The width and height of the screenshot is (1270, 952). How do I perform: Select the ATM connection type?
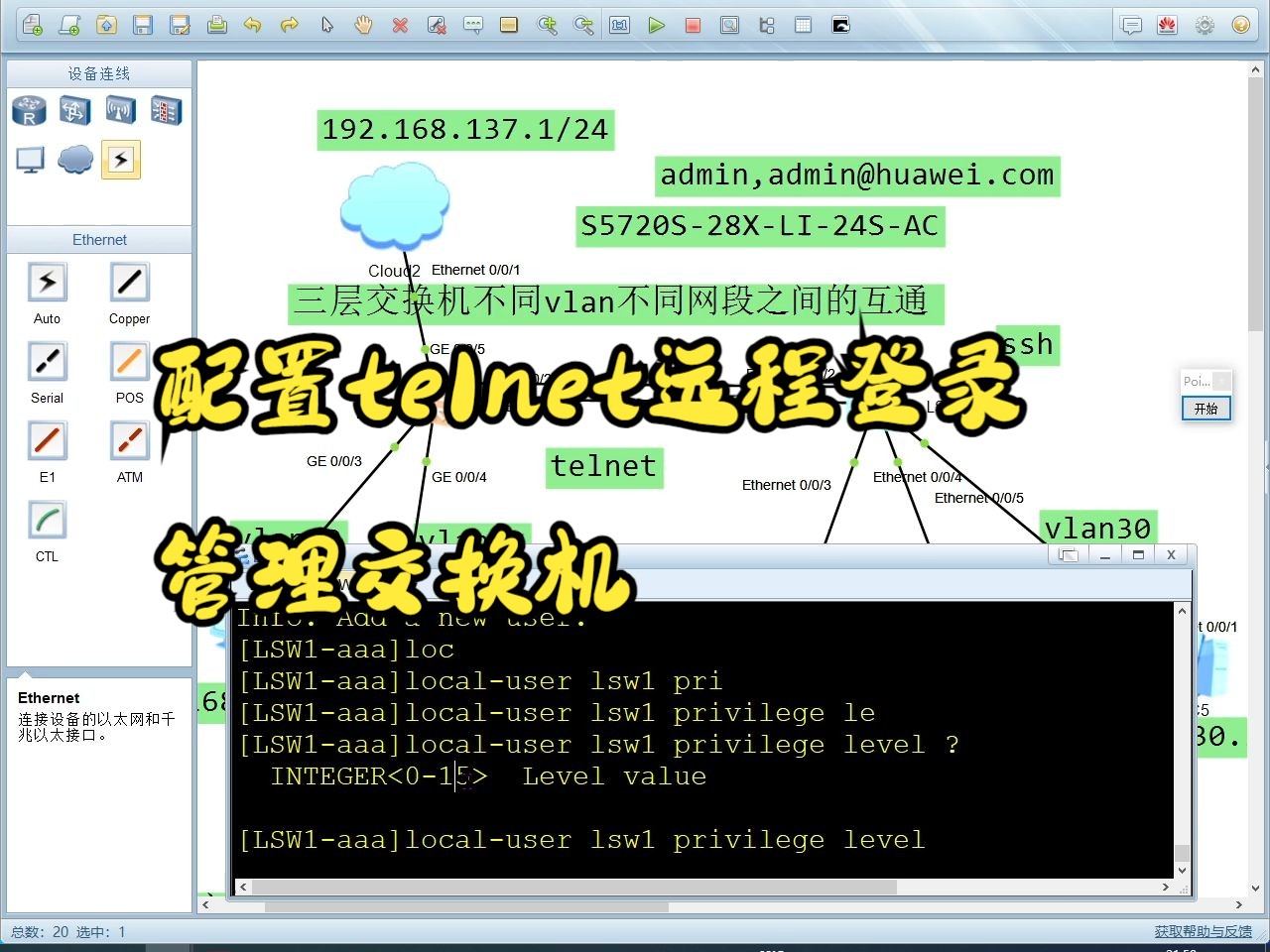pyautogui.click(x=128, y=440)
